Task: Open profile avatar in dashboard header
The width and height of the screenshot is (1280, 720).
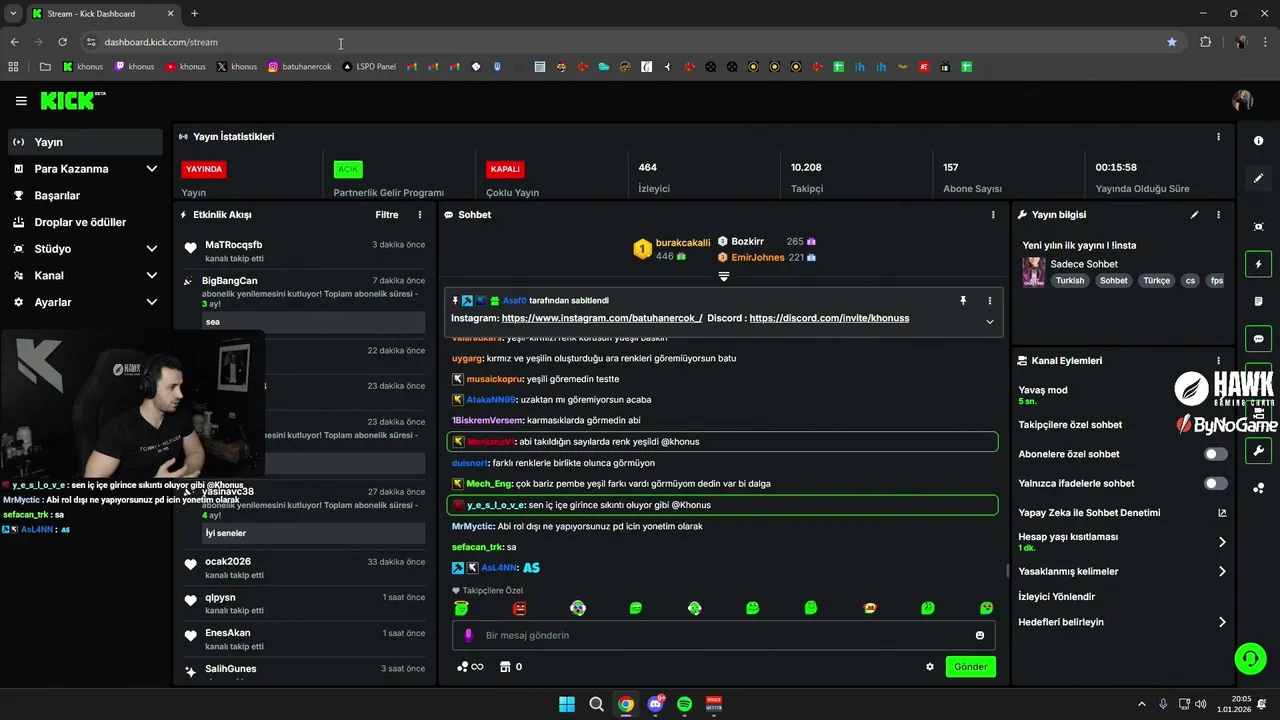Action: pyautogui.click(x=1243, y=101)
